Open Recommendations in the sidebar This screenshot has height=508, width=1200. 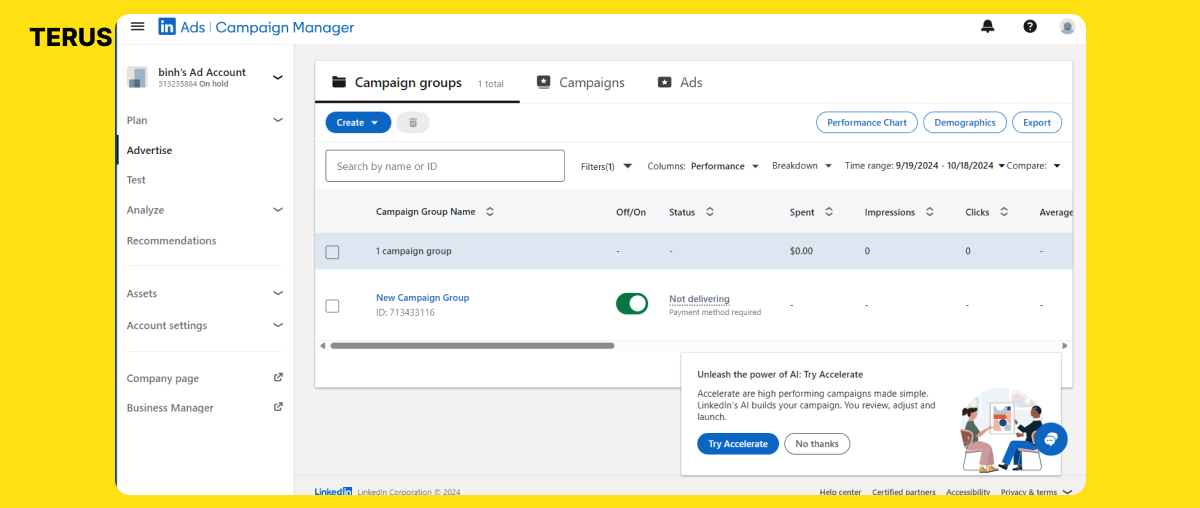click(171, 240)
